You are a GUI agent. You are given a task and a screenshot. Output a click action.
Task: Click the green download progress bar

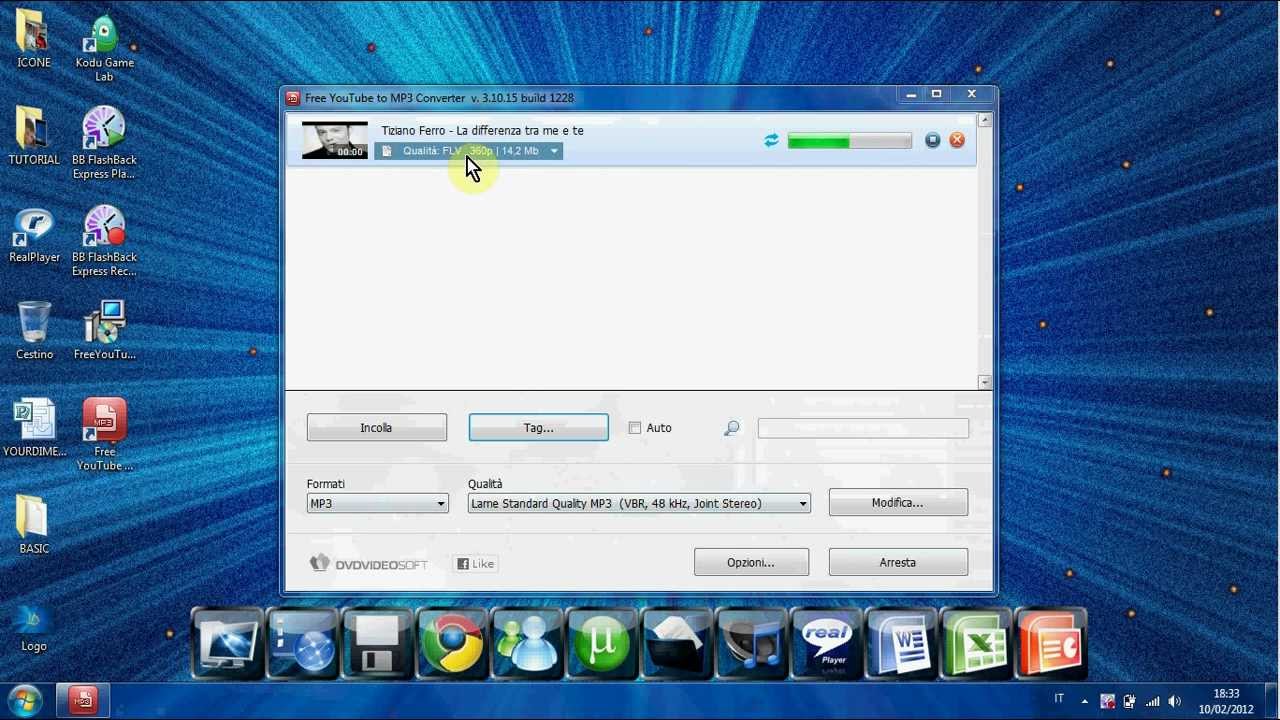(850, 142)
